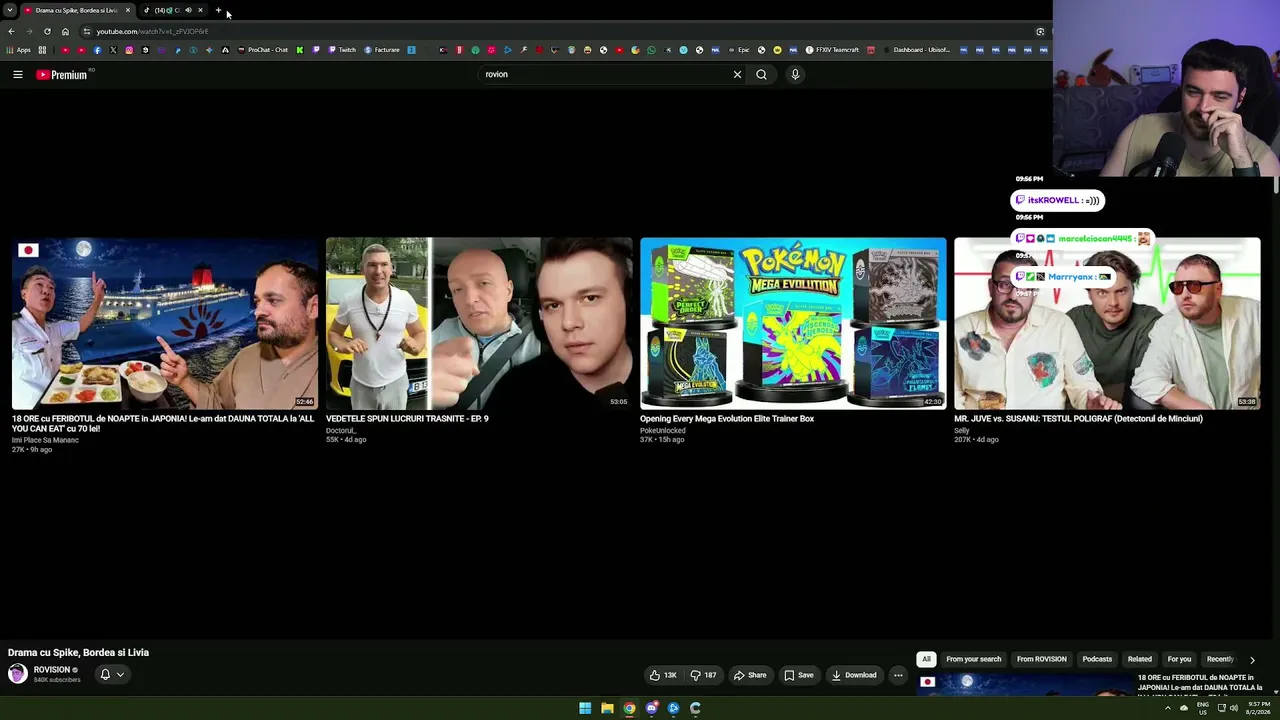Open the Japan ferry video thumbnail
This screenshot has height=720, width=1280.
pos(165,323)
